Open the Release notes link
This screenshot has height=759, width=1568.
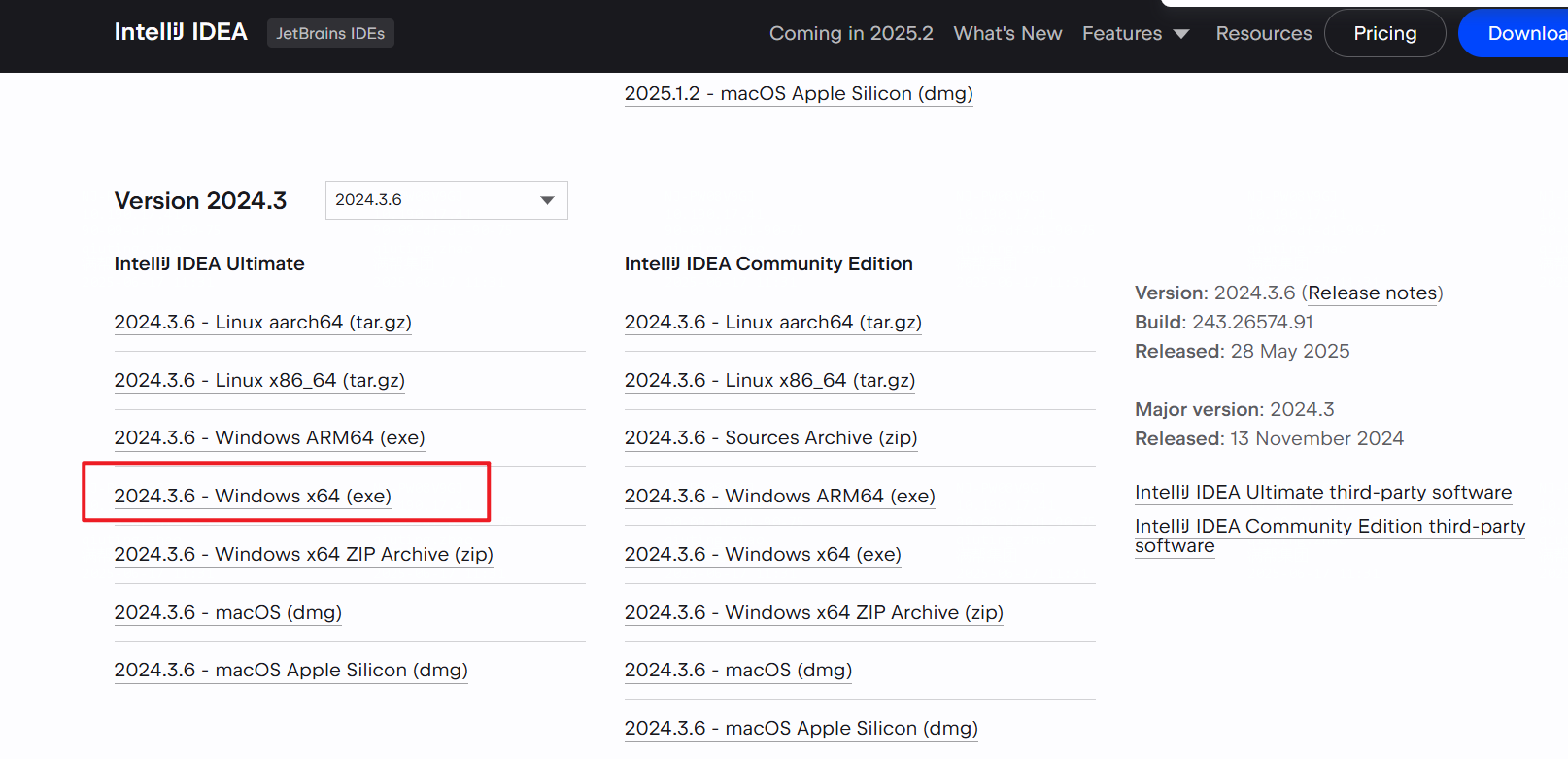click(x=1373, y=293)
